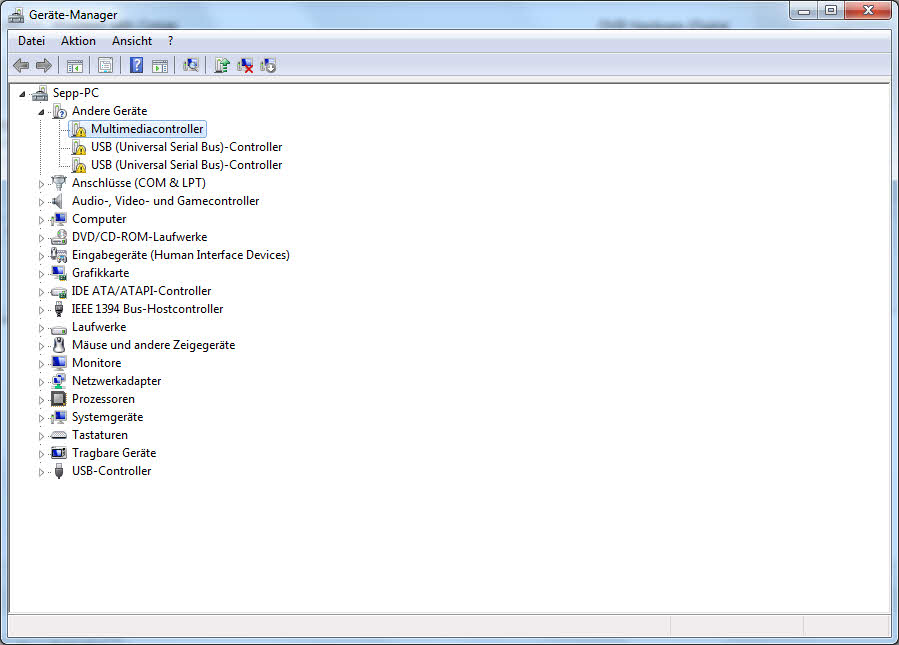The image size is (899, 645).
Task: Open the Datei menu
Action: pos(32,41)
